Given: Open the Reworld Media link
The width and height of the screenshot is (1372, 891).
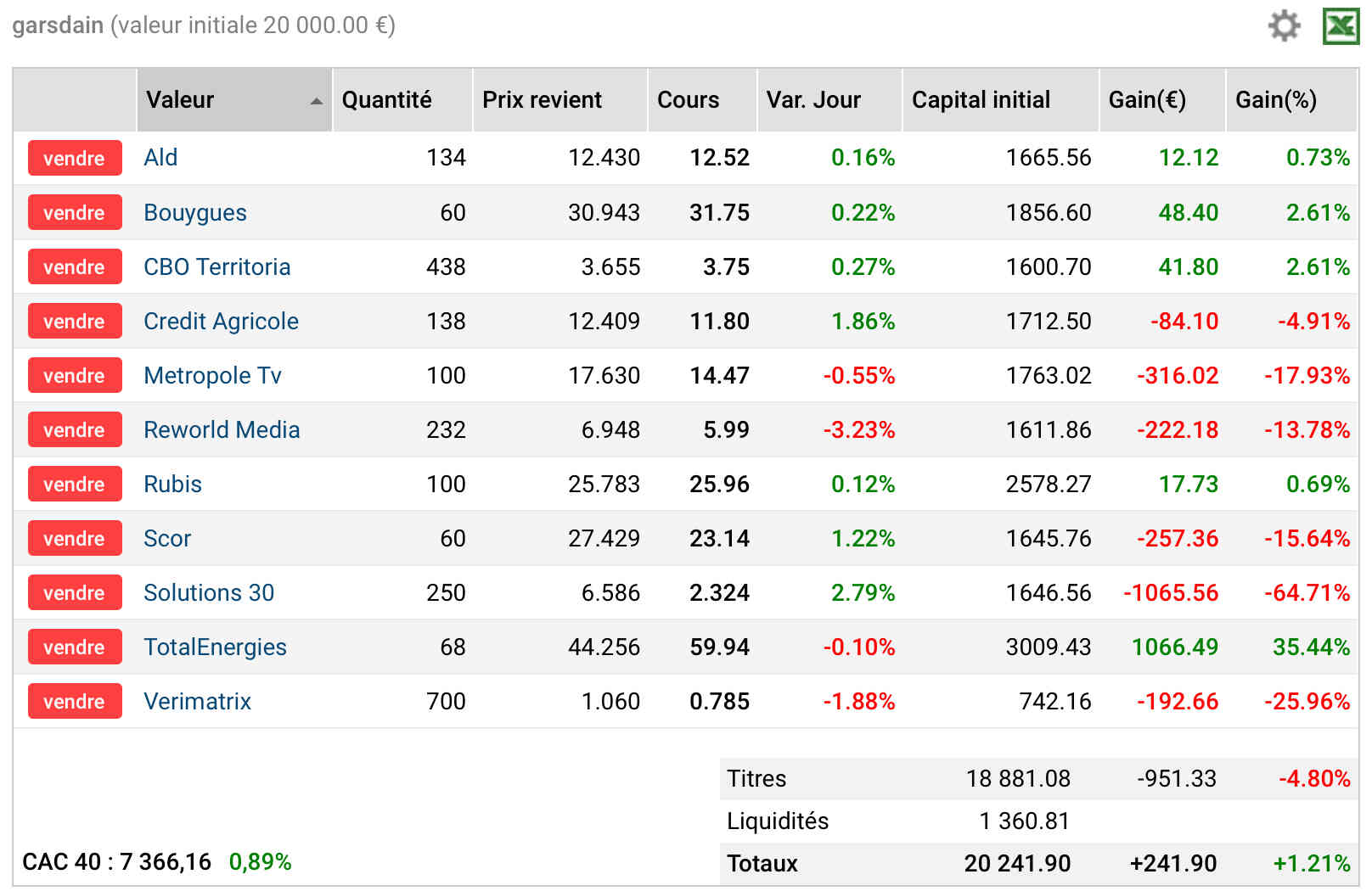Looking at the screenshot, I should (222, 429).
